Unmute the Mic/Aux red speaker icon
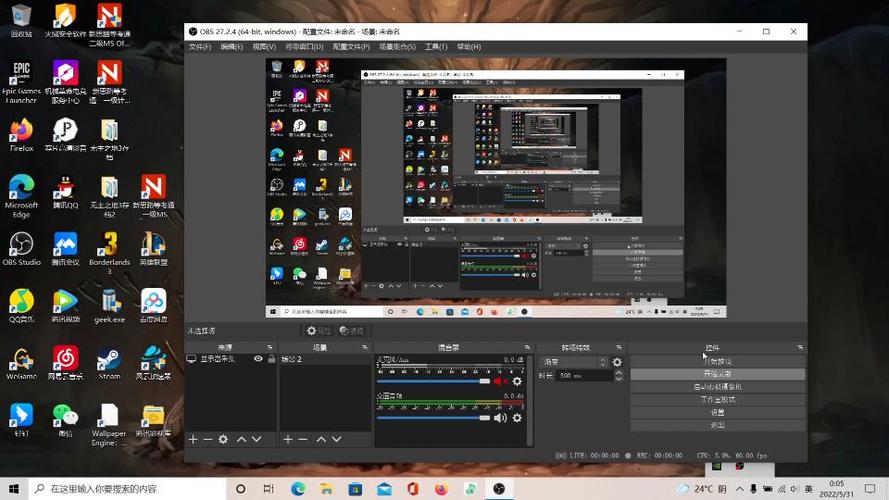 [500, 382]
